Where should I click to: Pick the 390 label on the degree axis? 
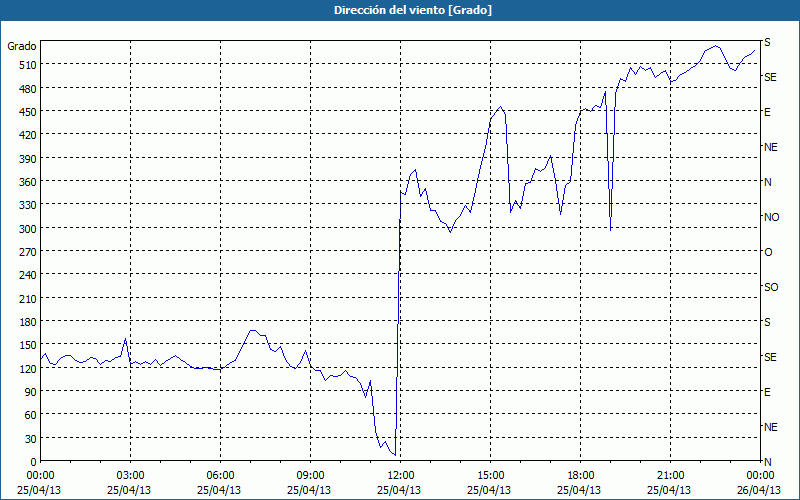(x=29, y=159)
